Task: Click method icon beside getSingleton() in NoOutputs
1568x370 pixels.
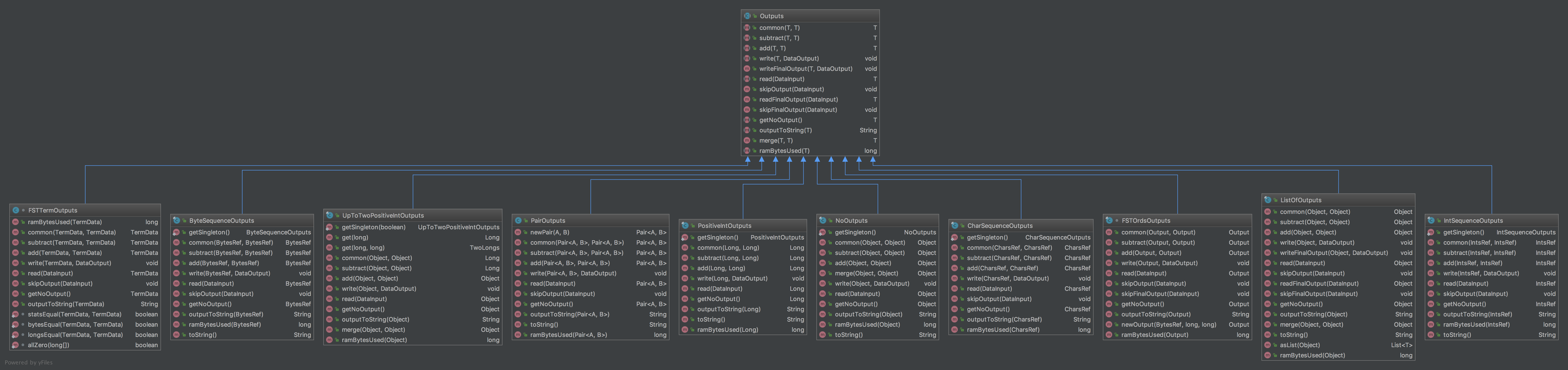Action: pyautogui.click(x=822, y=232)
